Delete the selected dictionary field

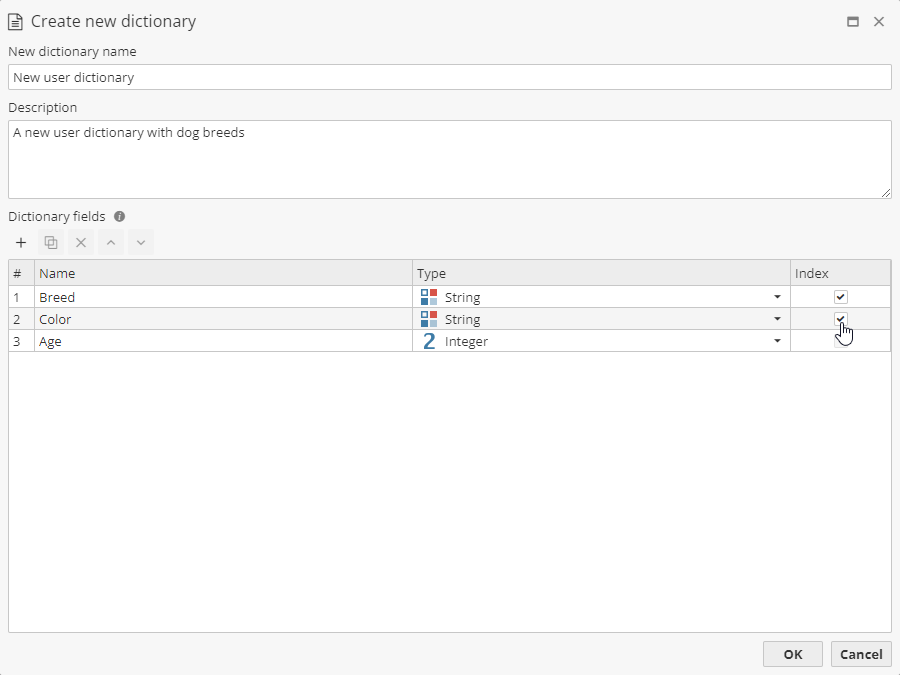(x=80, y=242)
